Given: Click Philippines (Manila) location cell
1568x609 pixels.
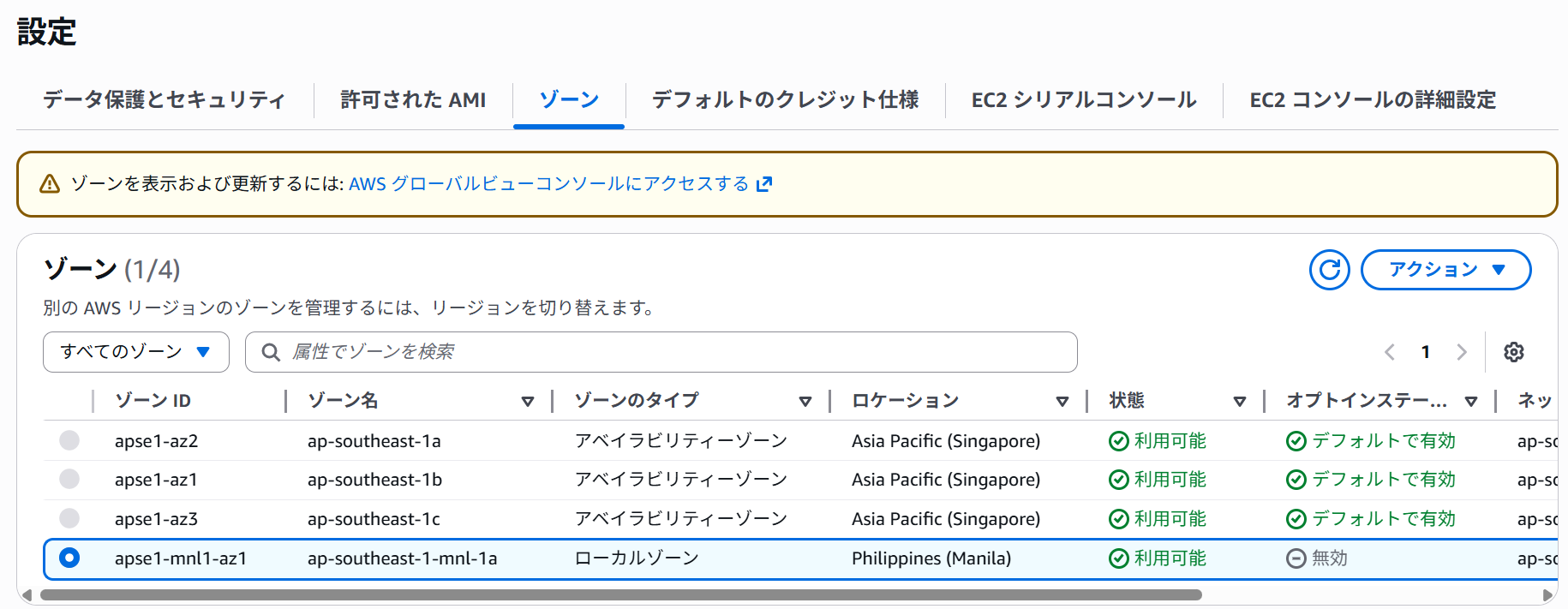Looking at the screenshot, I should 931,558.
